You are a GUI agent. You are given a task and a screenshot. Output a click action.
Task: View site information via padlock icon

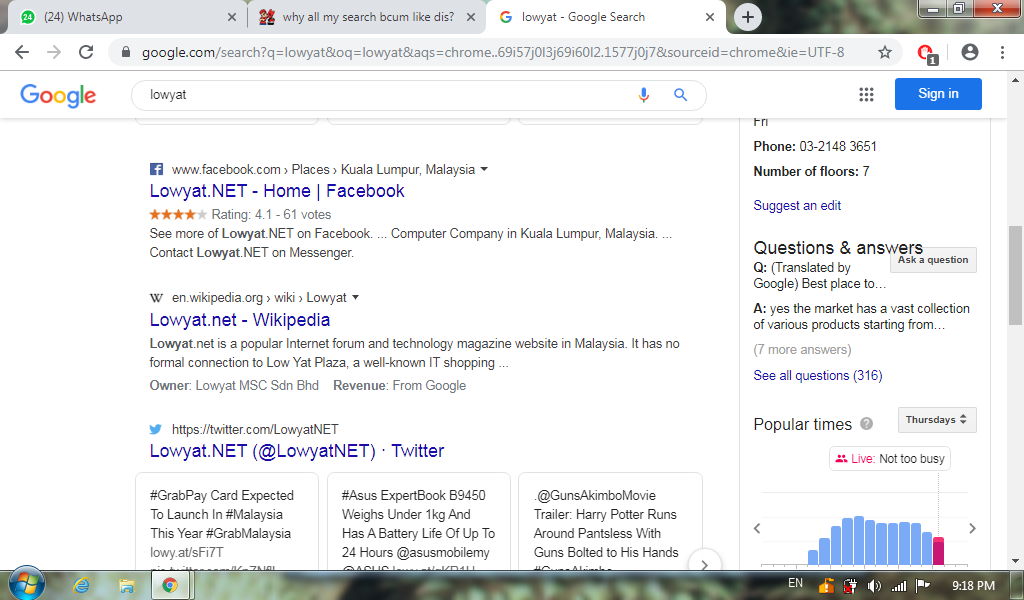(x=126, y=52)
